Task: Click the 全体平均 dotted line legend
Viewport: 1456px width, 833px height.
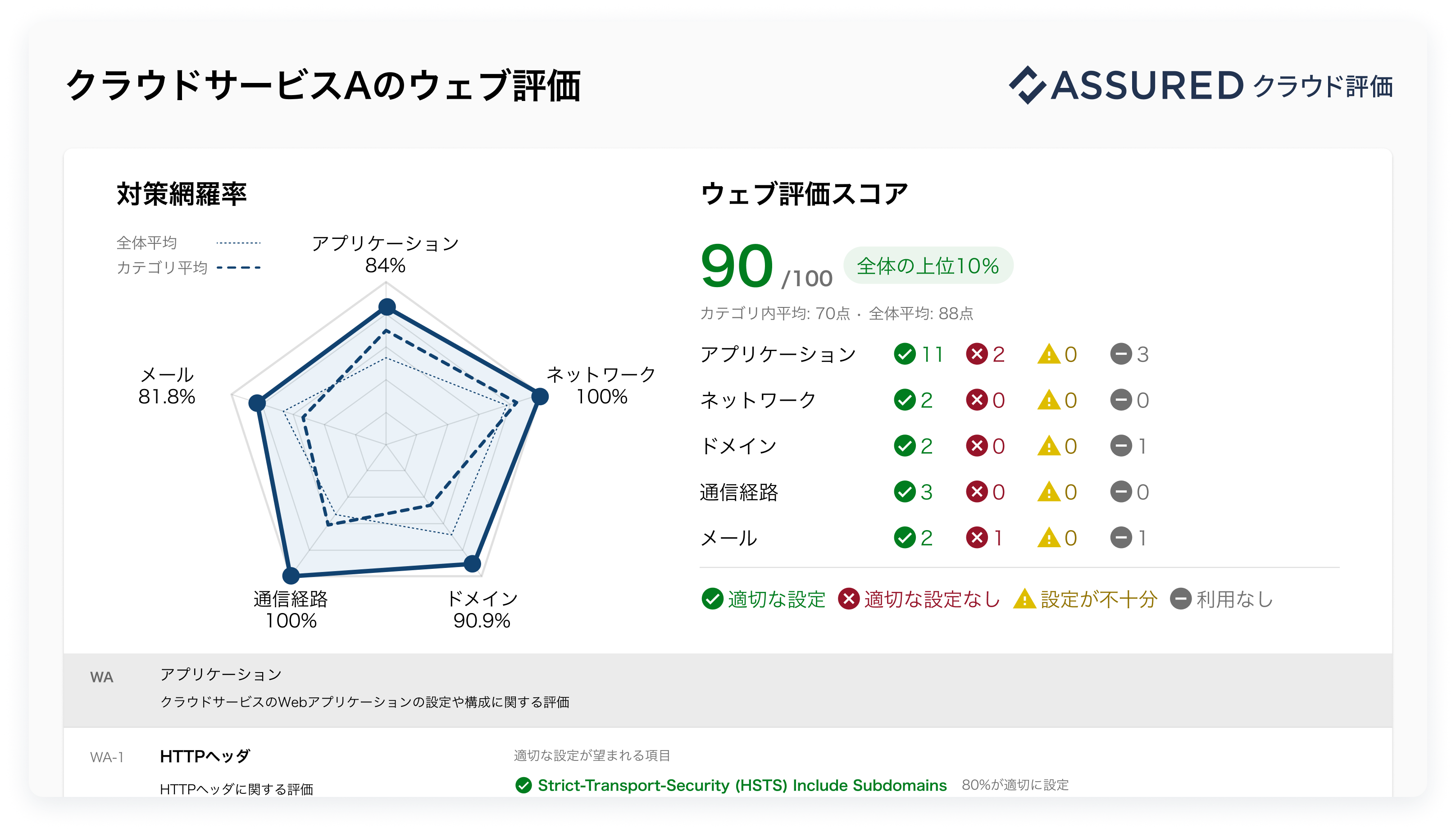Action: pyautogui.click(x=238, y=243)
